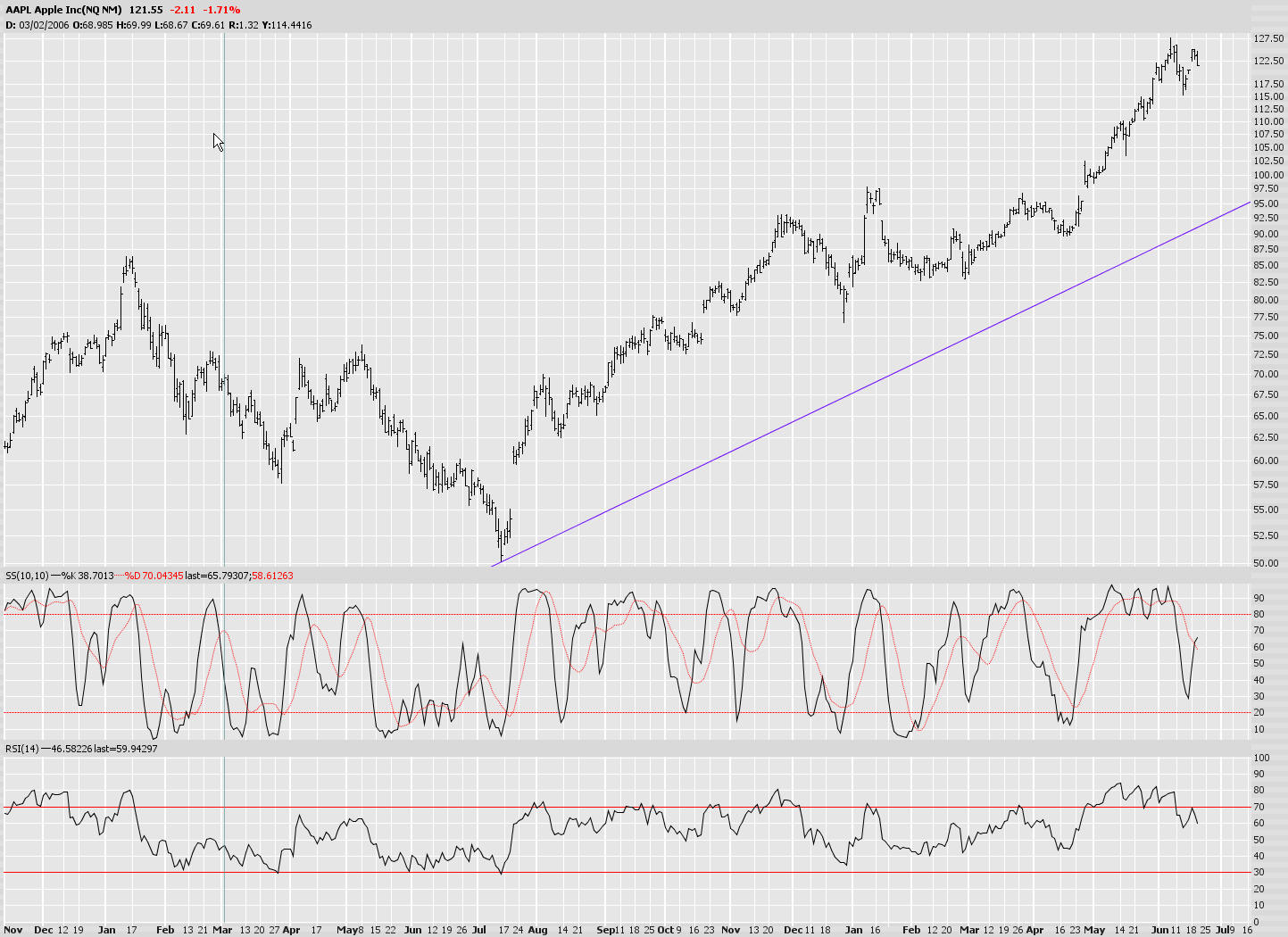Click the Jul9 date label on the time axis
This screenshot has width=1288, height=937.
pyautogui.click(x=1226, y=929)
